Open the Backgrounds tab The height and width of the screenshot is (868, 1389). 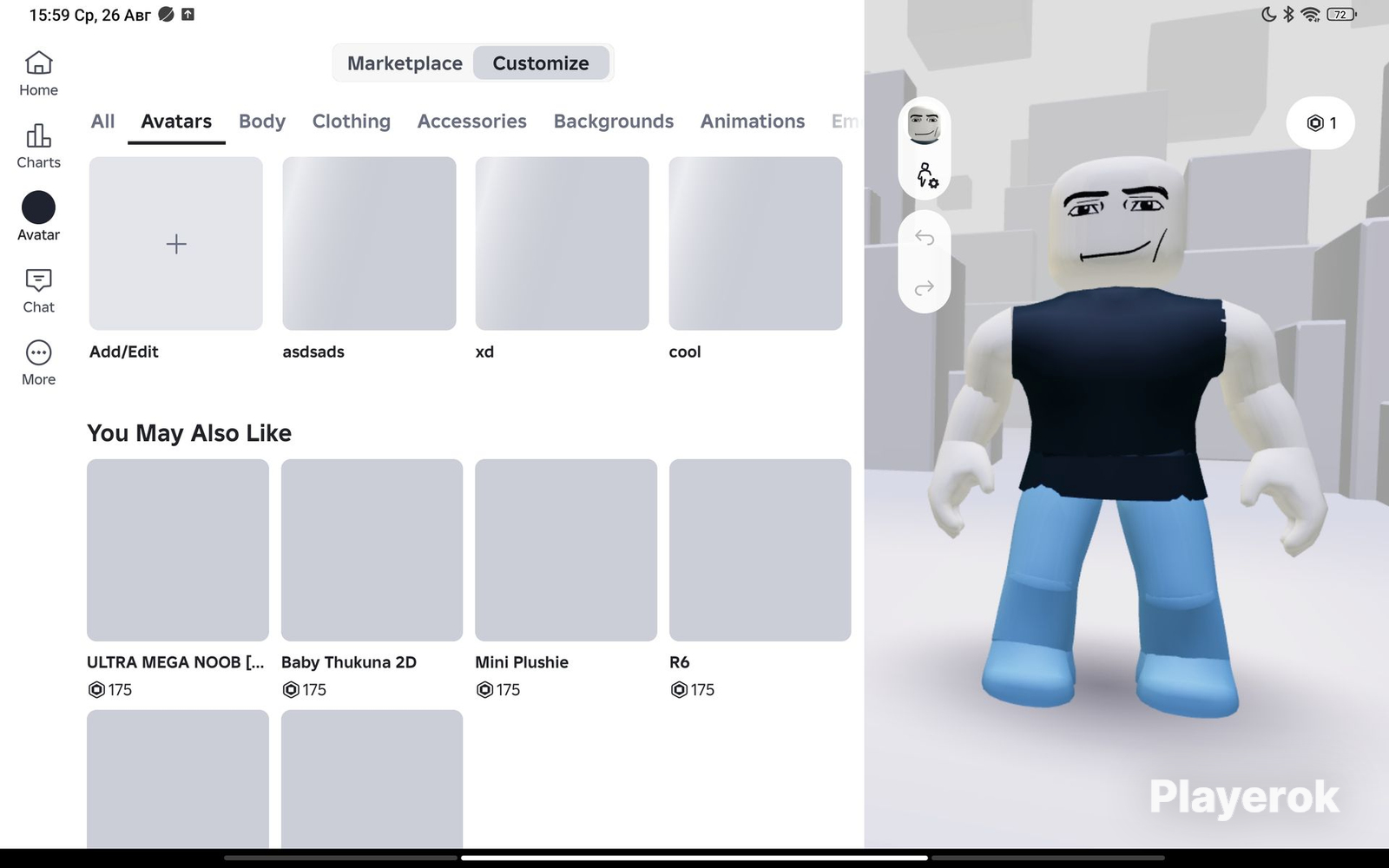(614, 122)
